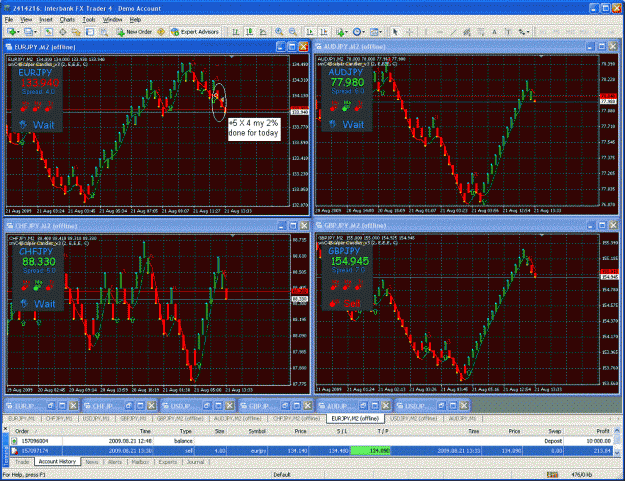Expand the Profiles dropdown arrow
The height and width of the screenshot is (481, 625).
point(35,32)
